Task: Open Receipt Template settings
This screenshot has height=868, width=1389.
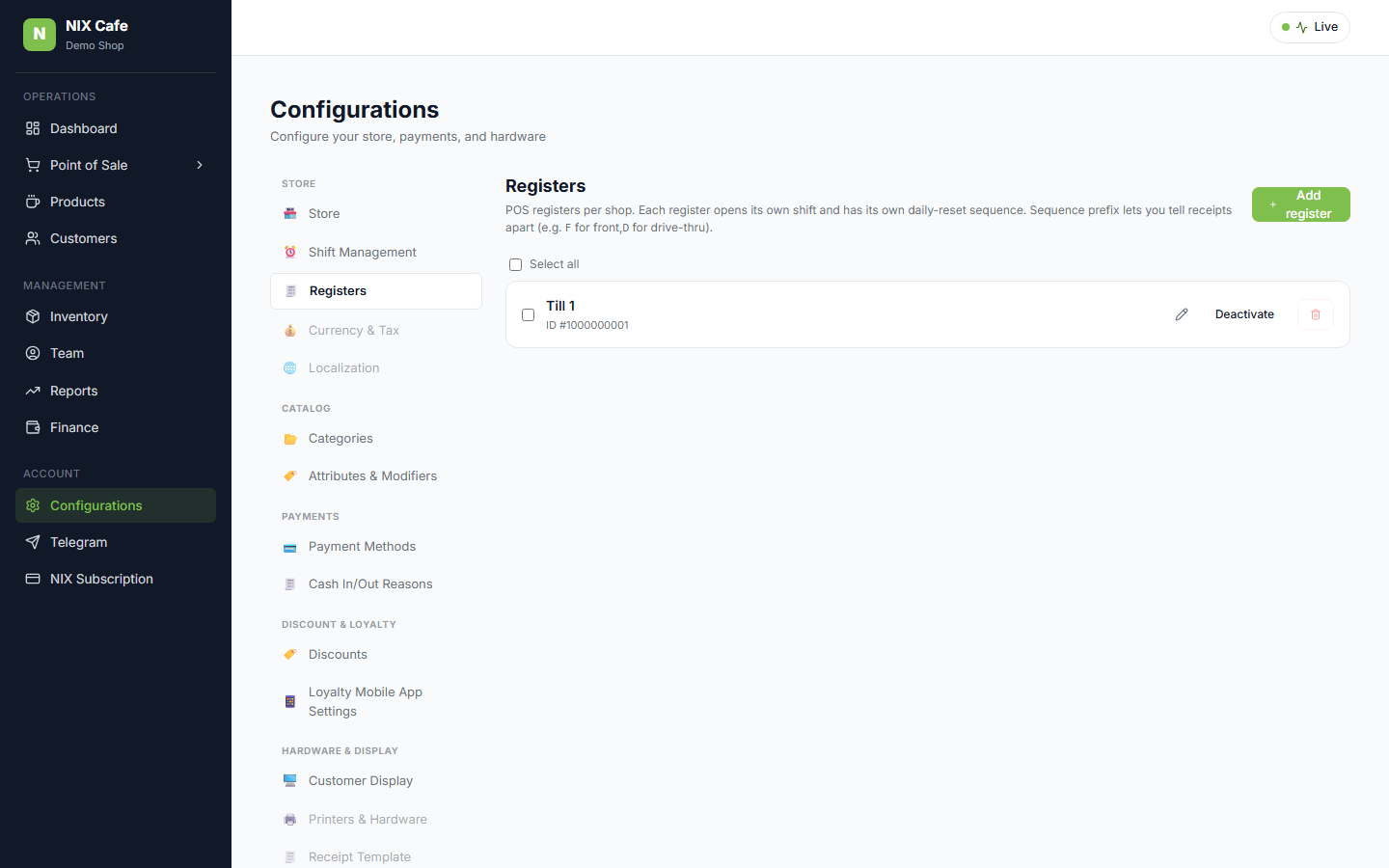Action: 376,857
